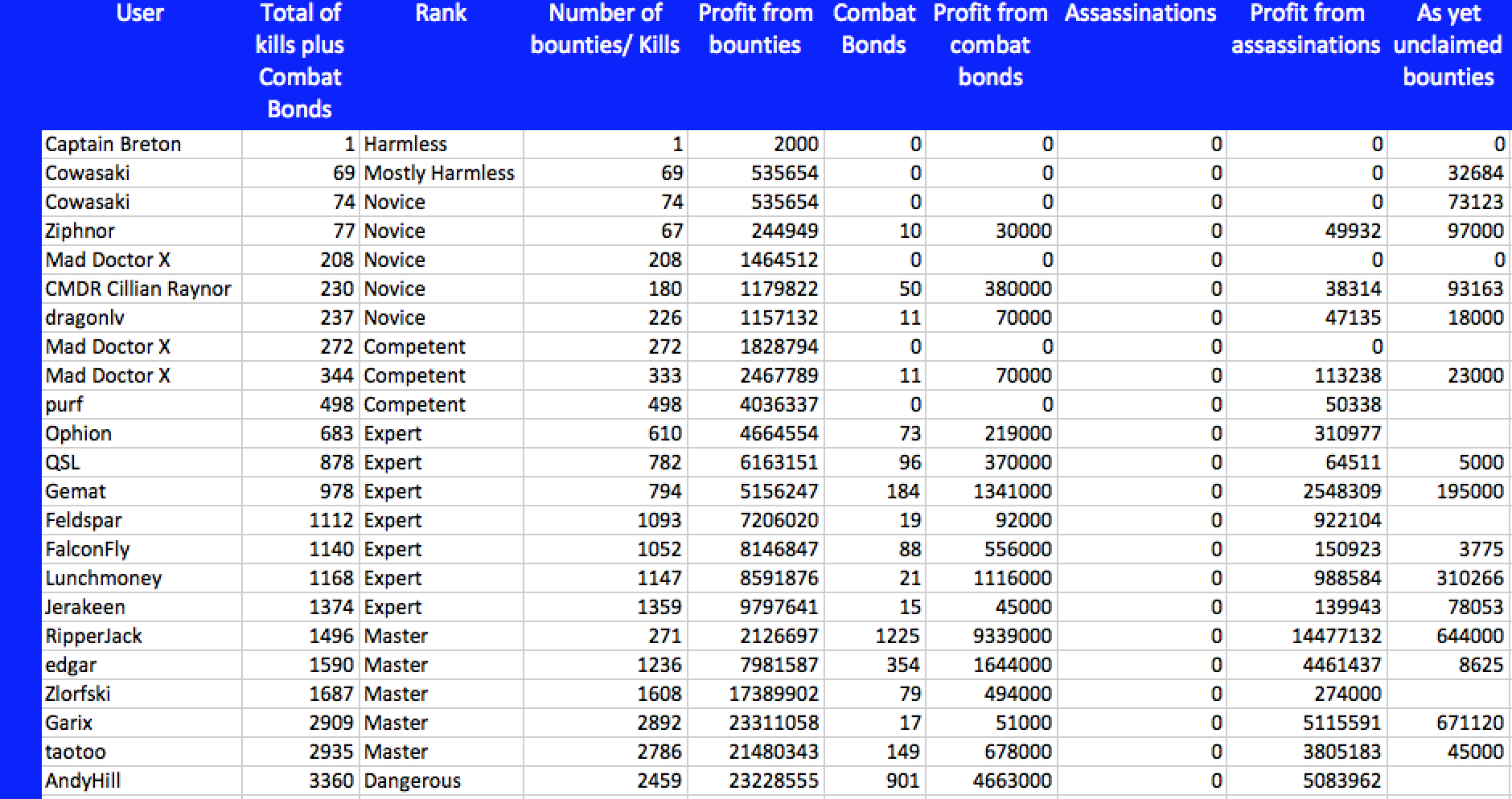Click 'CMDR Cillian Raynor' user cell
The height and width of the screenshot is (799, 1512).
coord(142,289)
